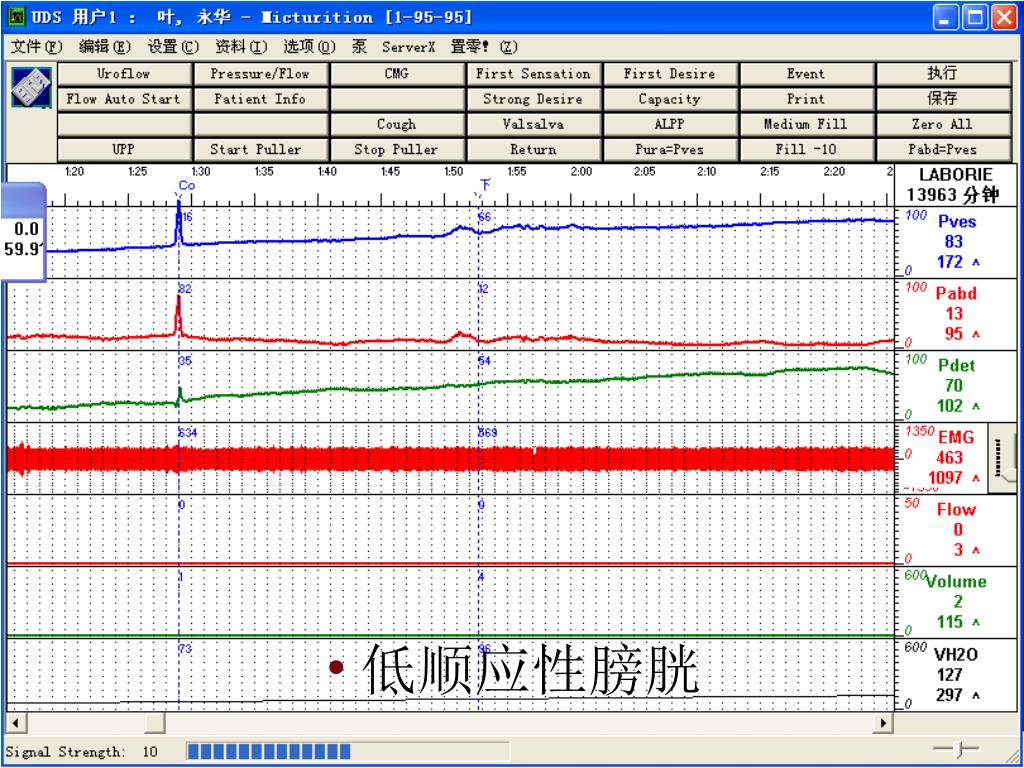Click the LABORIE brand text
The image size is (1024, 768).
[955, 175]
